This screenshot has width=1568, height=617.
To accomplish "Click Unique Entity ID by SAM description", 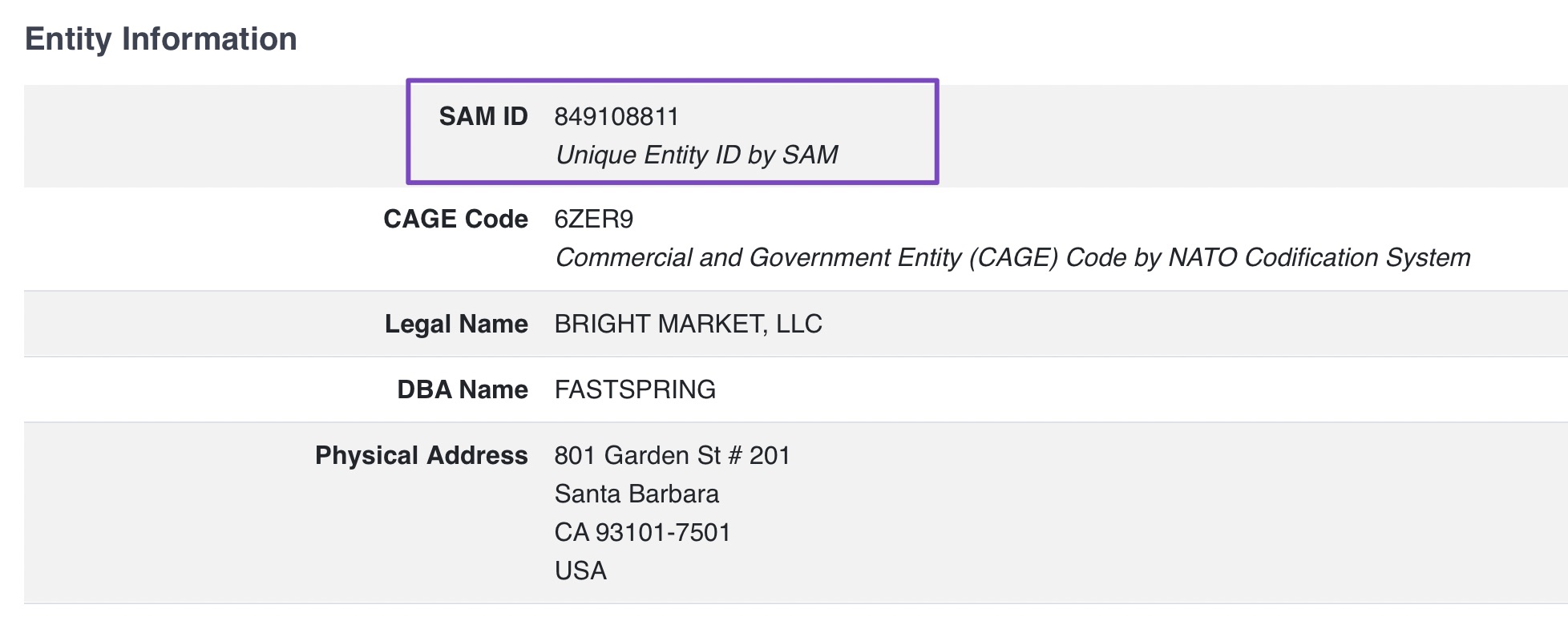I will (697, 155).
